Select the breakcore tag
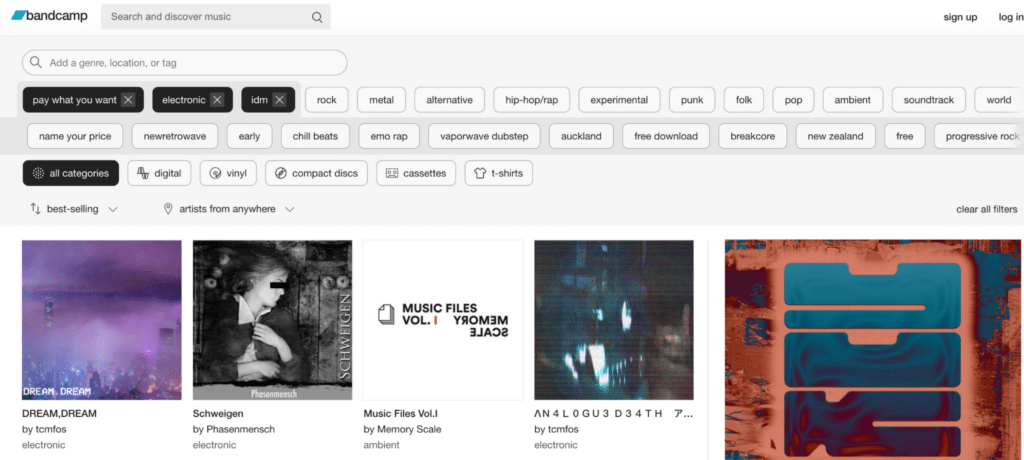This screenshot has height=460, width=1024. point(752,137)
